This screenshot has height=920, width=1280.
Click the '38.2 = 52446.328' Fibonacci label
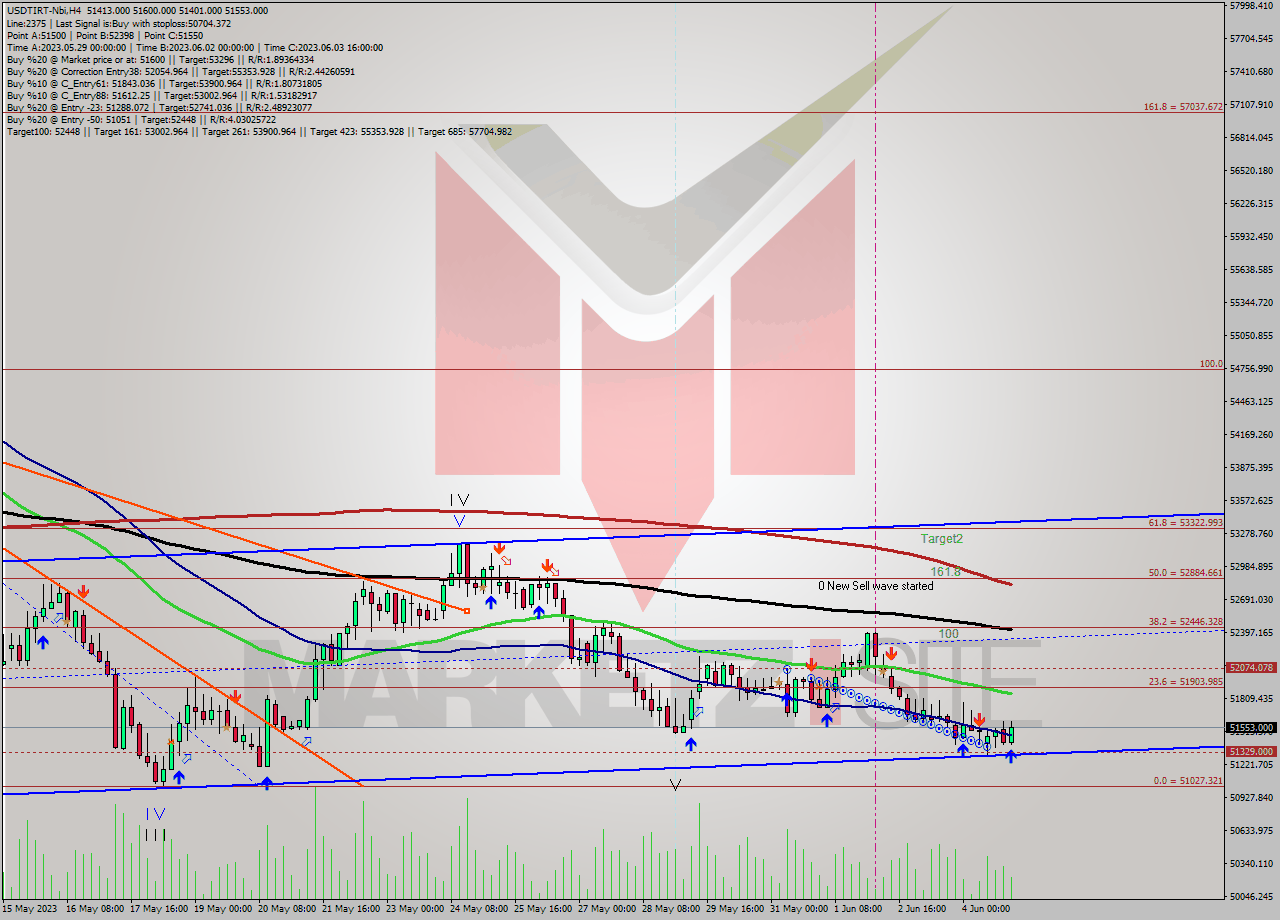(1186, 621)
